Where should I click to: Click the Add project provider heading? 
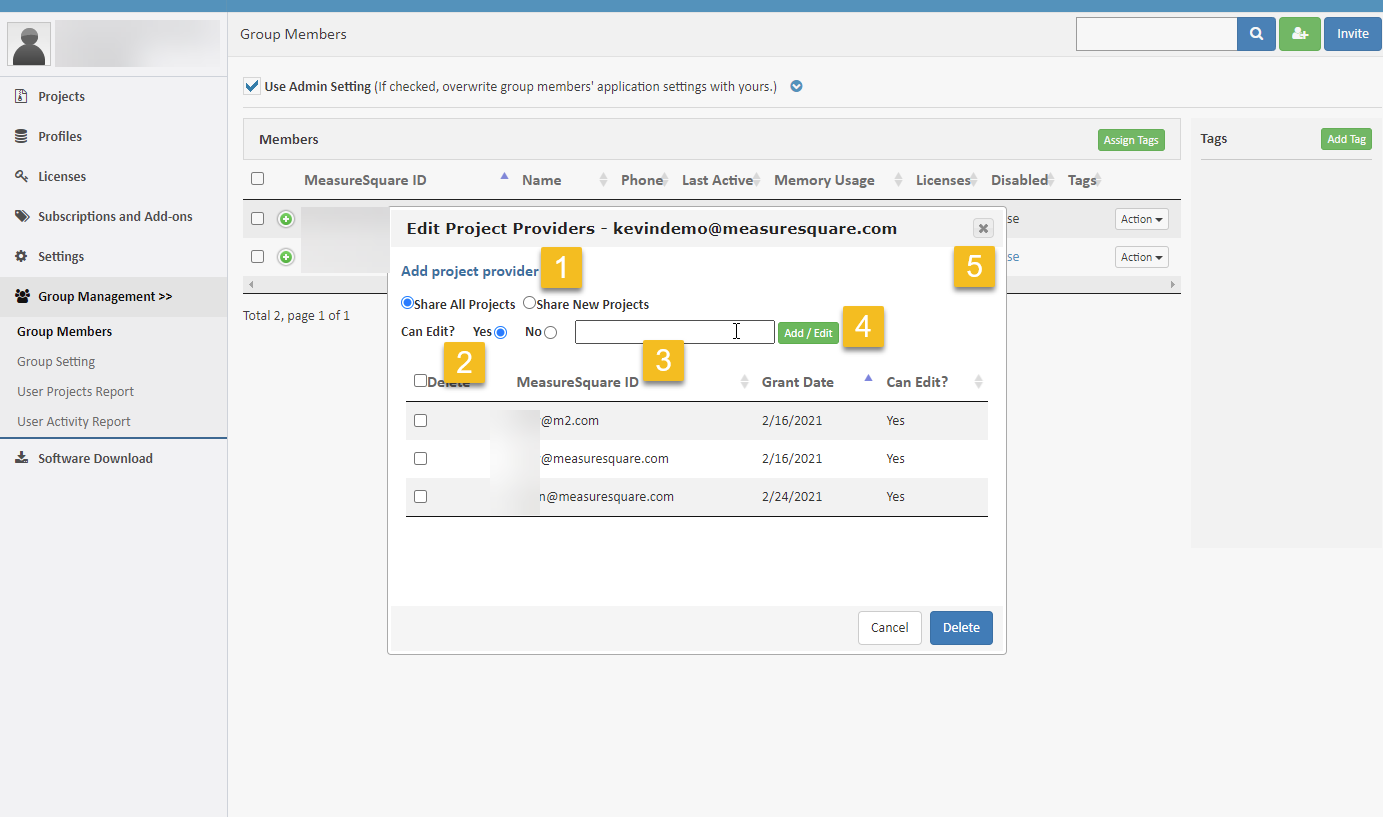point(470,271)
